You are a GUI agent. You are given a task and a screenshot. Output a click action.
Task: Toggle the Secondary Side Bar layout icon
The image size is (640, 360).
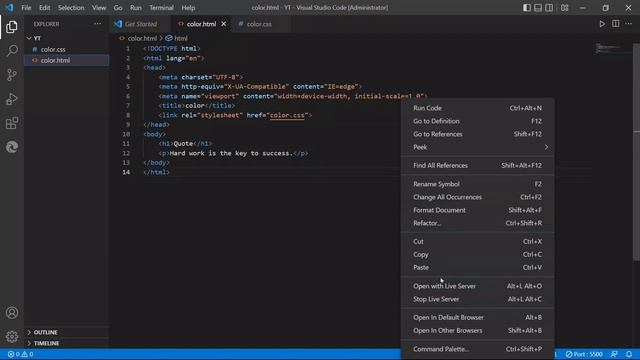[549, 8]
